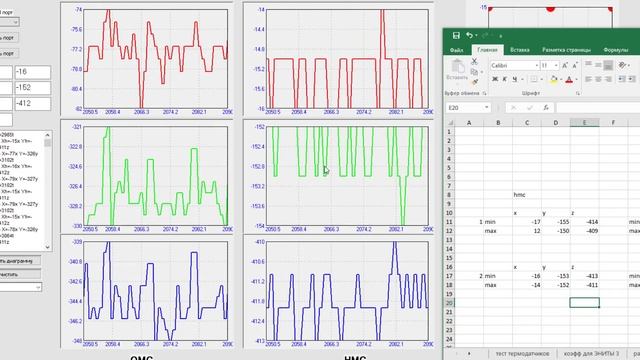Open the Файл tab in Excel
This screenshot has height=360, width=640.
coord(456,50)
